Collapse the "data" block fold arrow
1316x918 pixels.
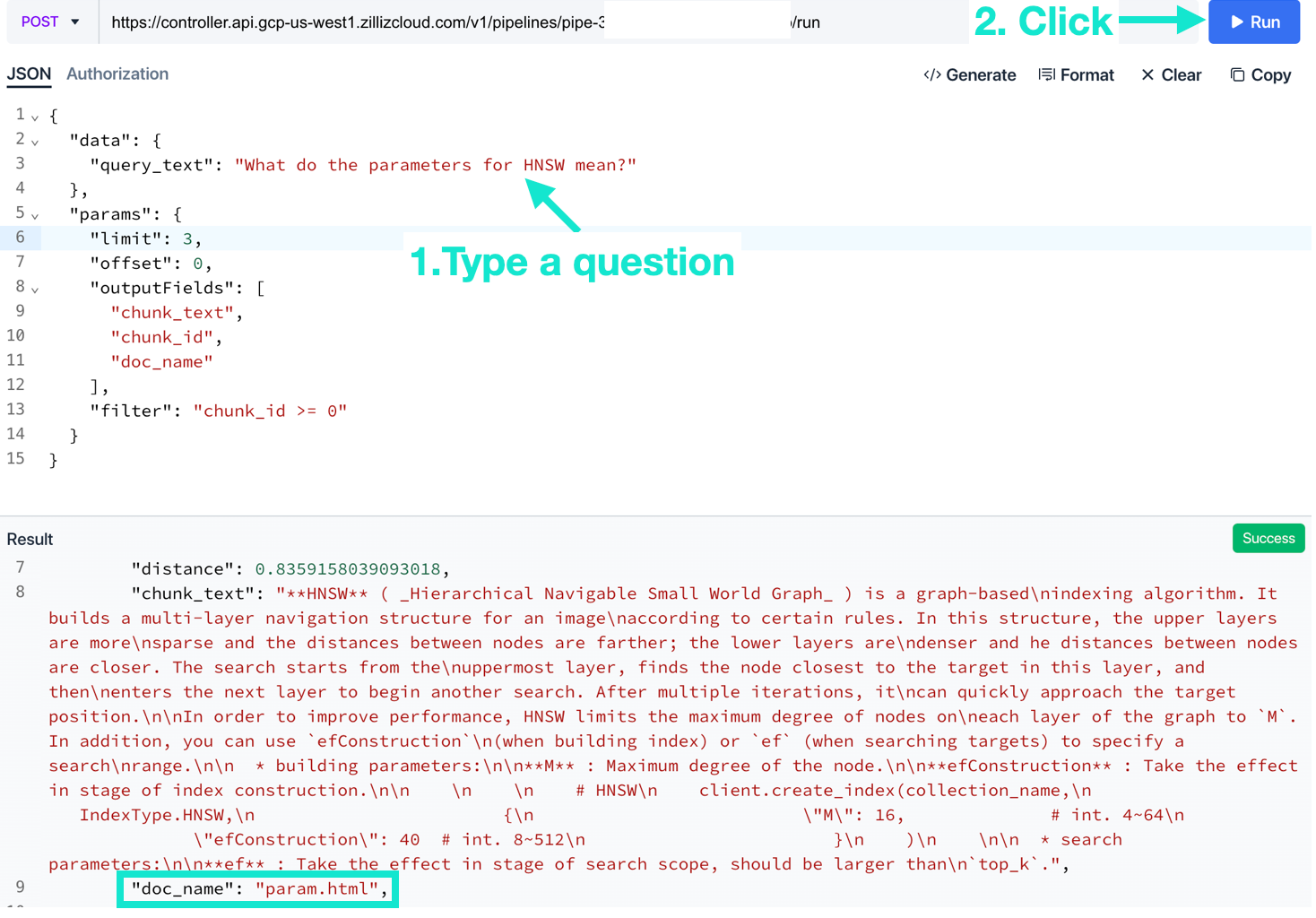click(x=35, y=142)
